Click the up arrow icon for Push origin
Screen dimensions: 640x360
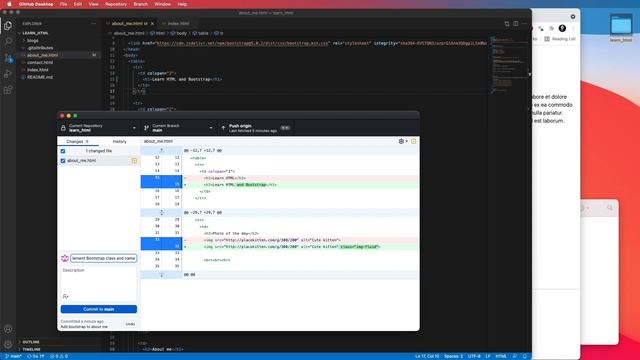[x=223, y=128]
